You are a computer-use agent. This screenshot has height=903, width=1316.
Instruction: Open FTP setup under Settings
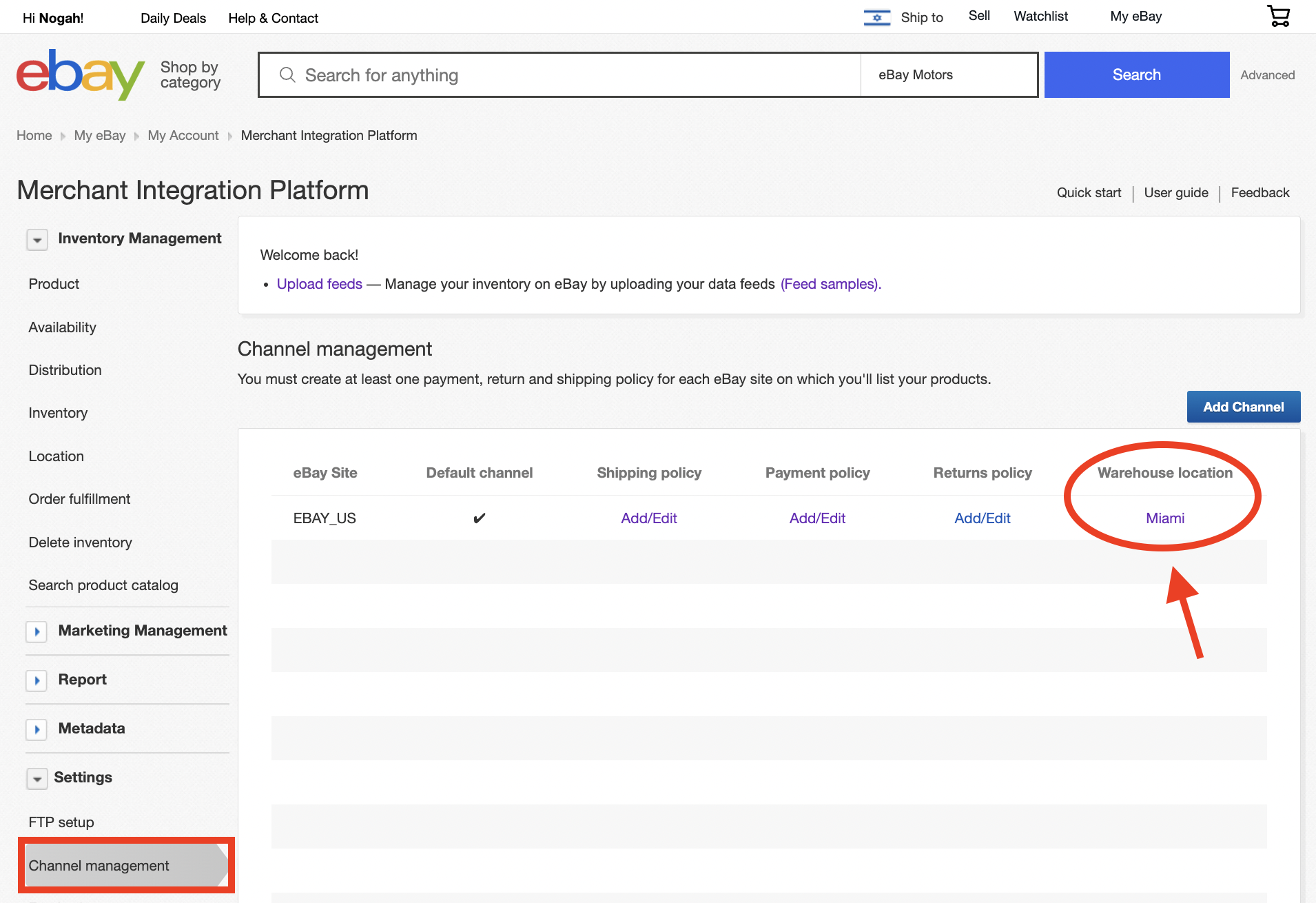coord(61,822)
